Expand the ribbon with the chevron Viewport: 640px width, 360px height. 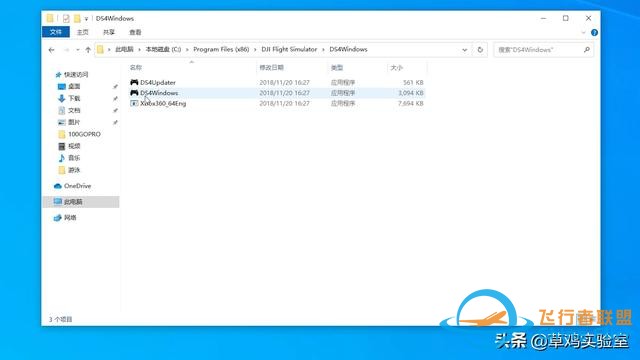point(583,33)
